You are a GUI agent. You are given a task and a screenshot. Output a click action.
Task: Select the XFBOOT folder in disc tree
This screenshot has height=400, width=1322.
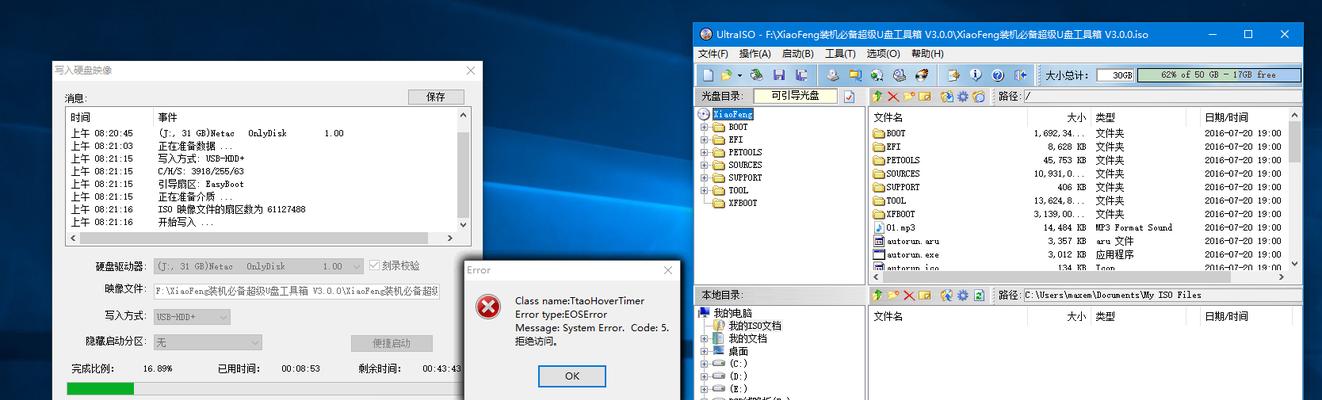tap(742, 202)
